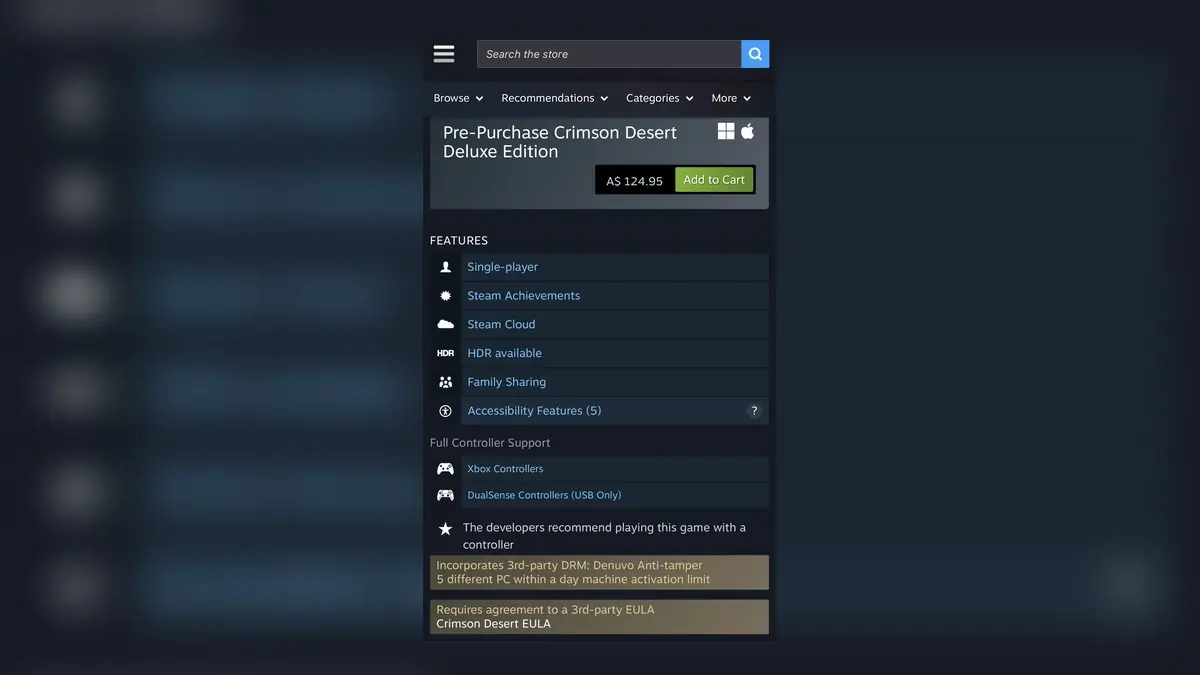1200x675 pixels.
Task: Click the Steam Achievements icon
Action: 444,295
